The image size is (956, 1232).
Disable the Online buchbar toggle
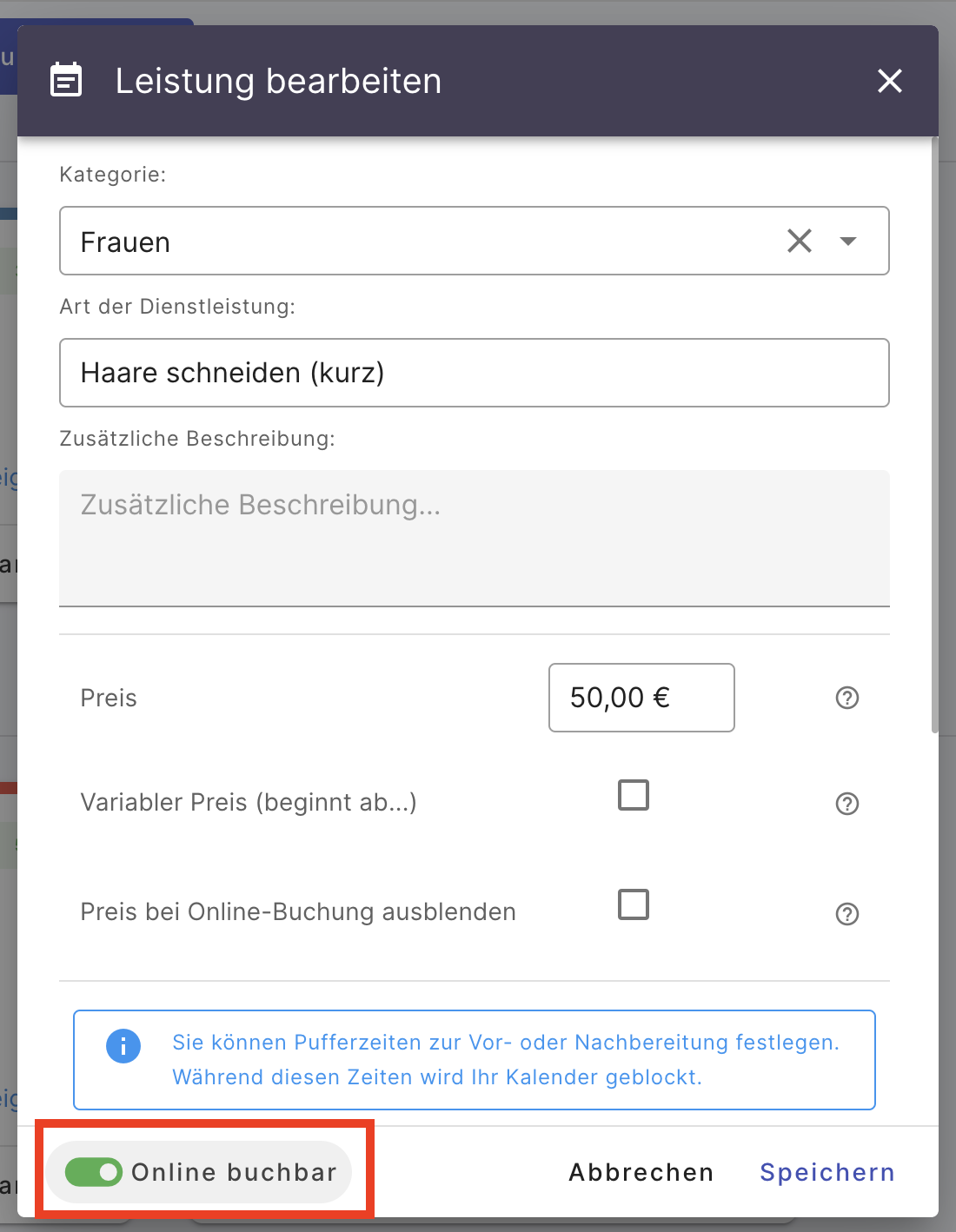[x=93, y=1171]
